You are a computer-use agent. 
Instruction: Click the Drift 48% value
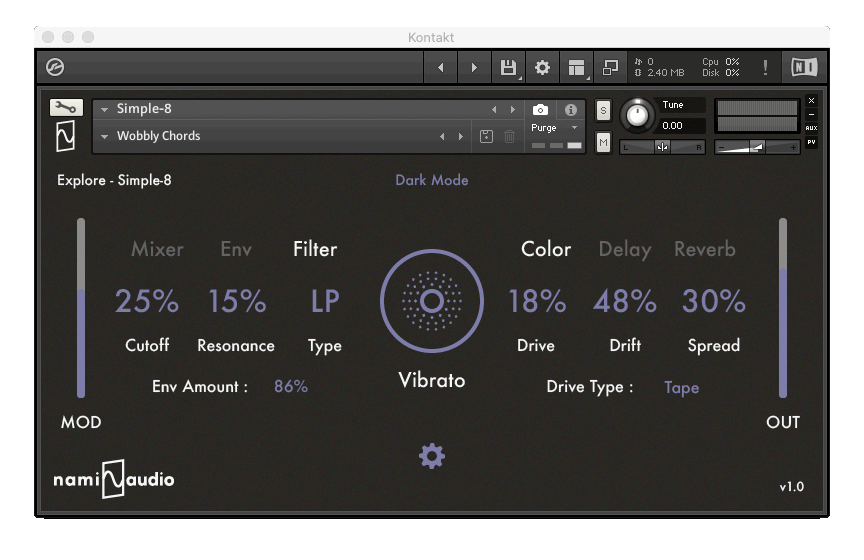tap(625, 301)
